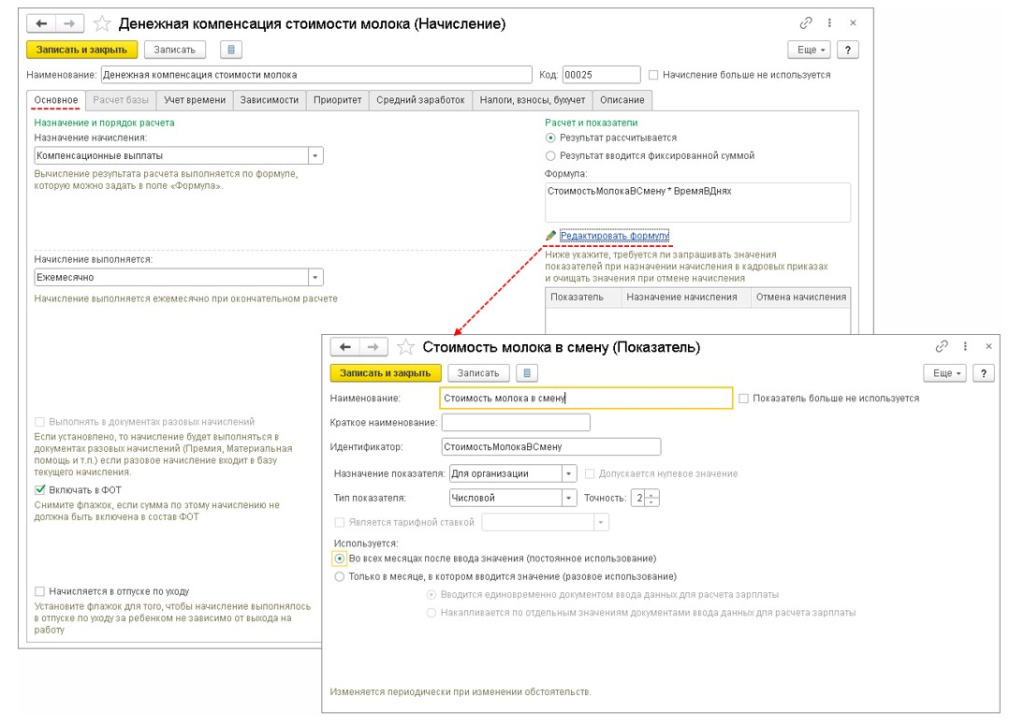The image size is (1024, 726).
Task: Click 'Записать и закрыть' in Начисление window
Action: click(x=82, y=50)
